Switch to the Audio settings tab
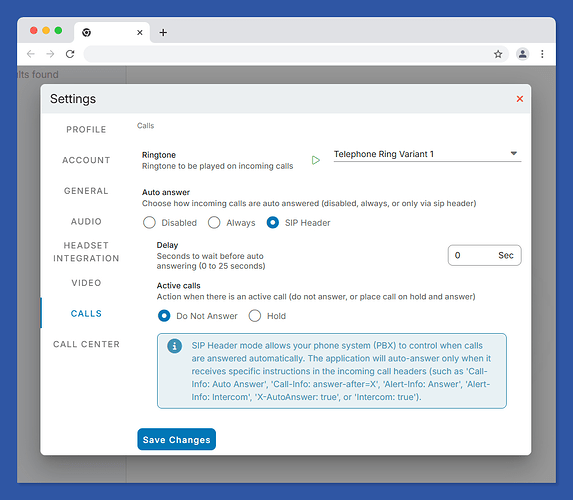Image resolution: width=573 pixels, height=500 pixels. (86, 221)
